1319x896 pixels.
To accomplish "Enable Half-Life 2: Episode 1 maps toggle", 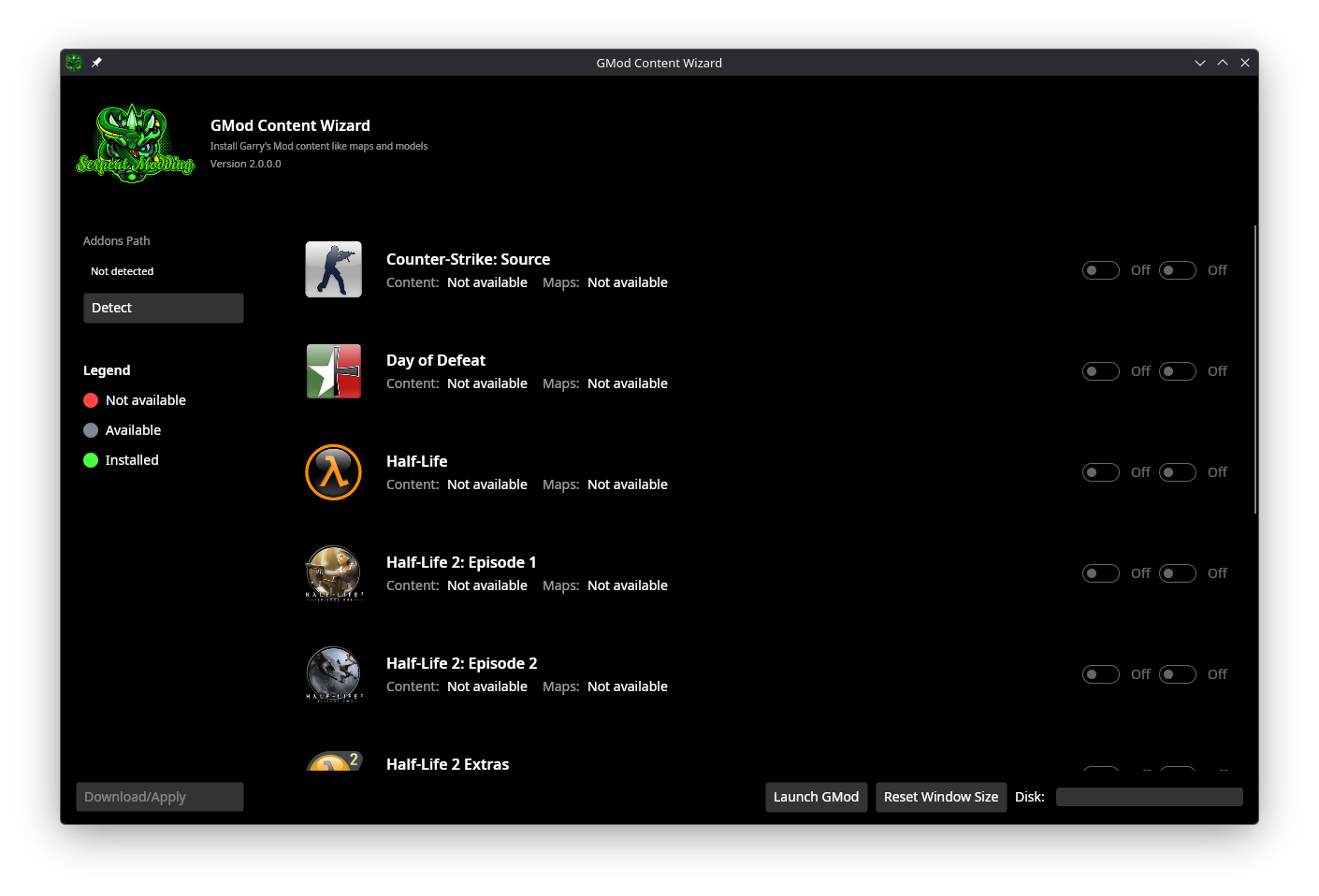I will click(x=1178, y=573).
